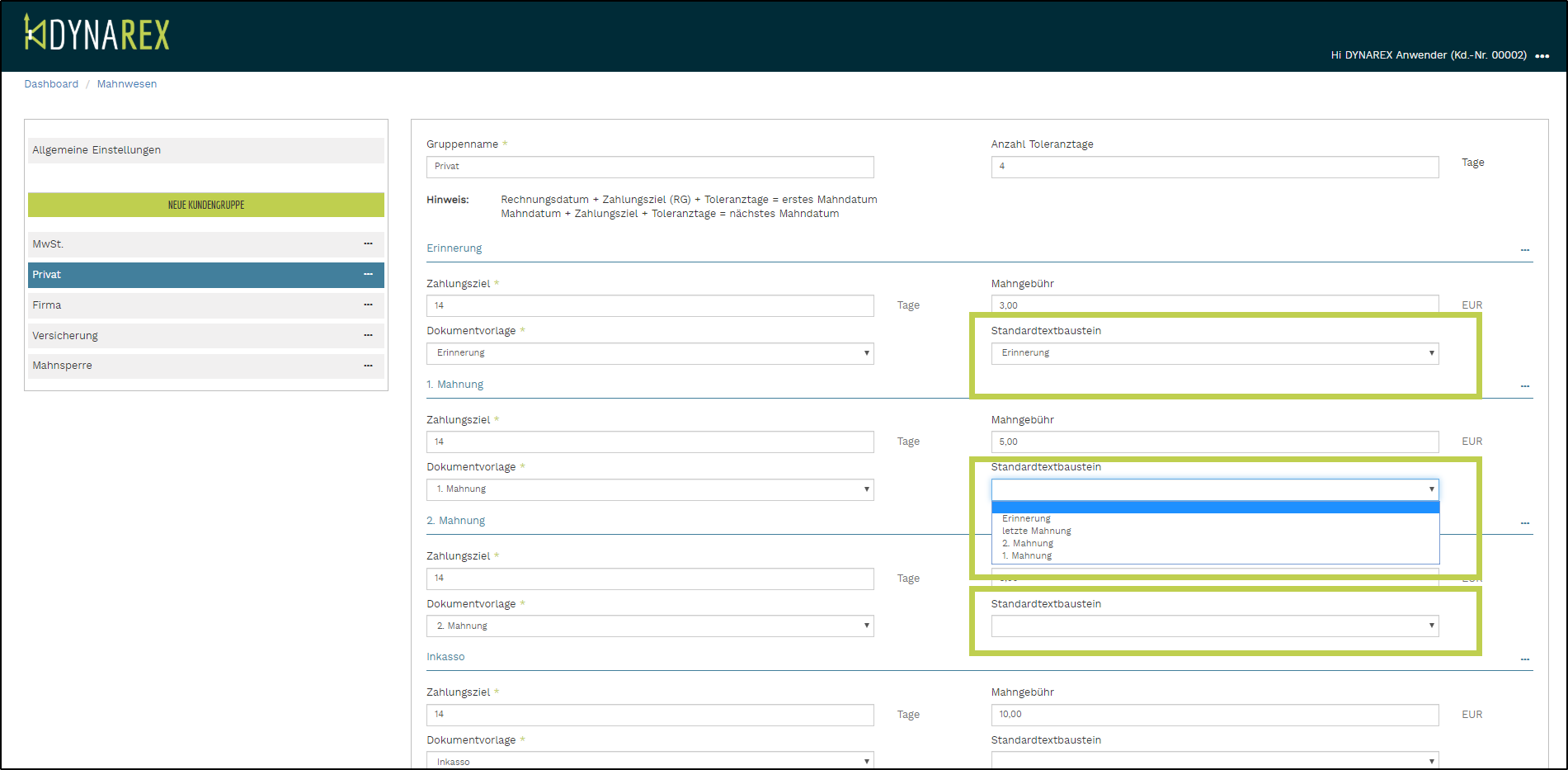Expand the 2. Mahnung Dokumentvorlage dropdown
The height and width of the screenshot is (770, 1568).
(x=650, y=626)
